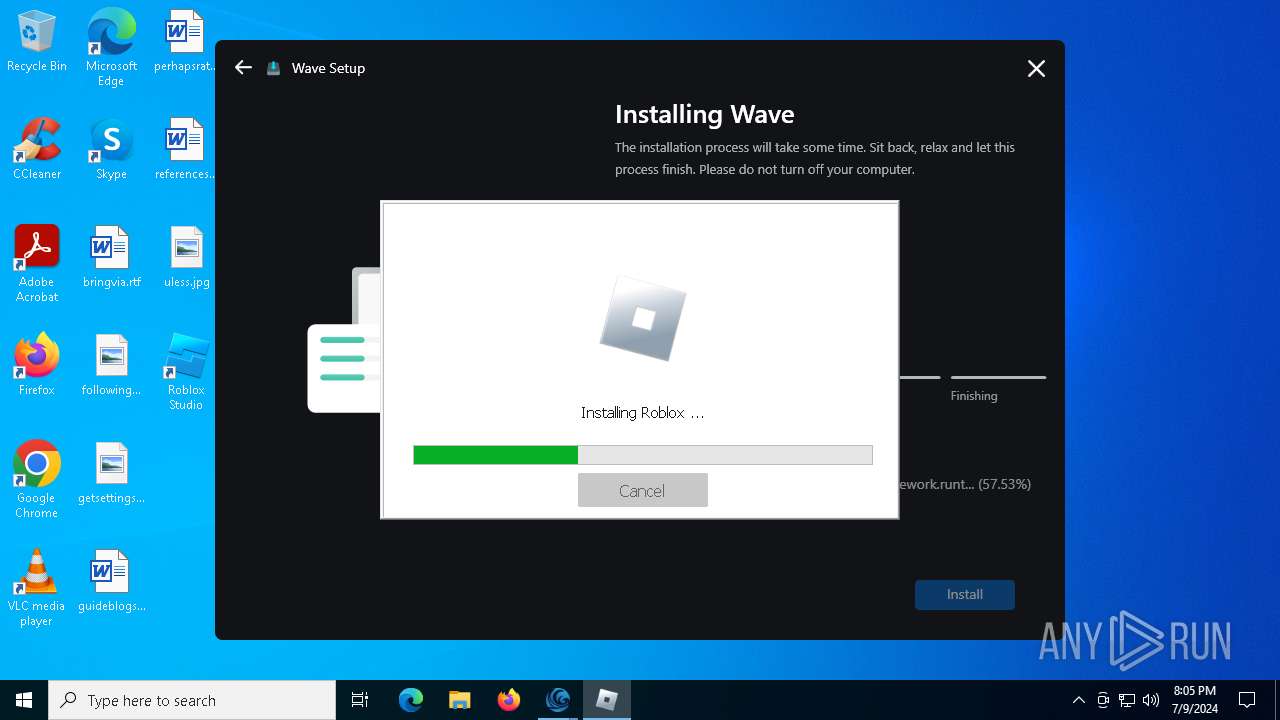
Task: Open File Explorer from taskbar
Action: point(459,700)
